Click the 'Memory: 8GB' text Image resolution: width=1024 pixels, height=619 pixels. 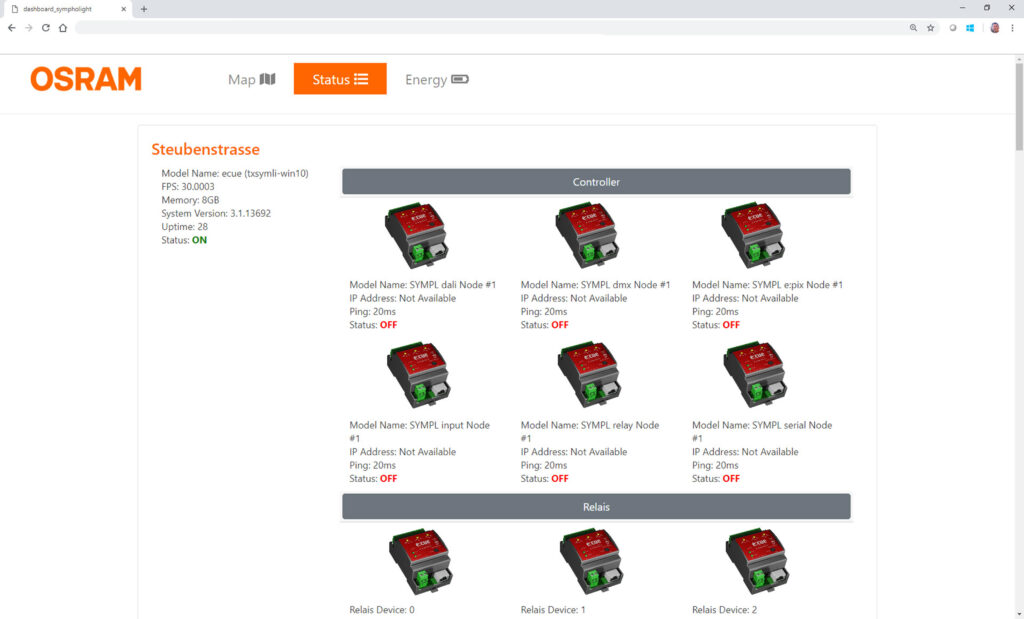pyautogui.click(x=190, y=200)
